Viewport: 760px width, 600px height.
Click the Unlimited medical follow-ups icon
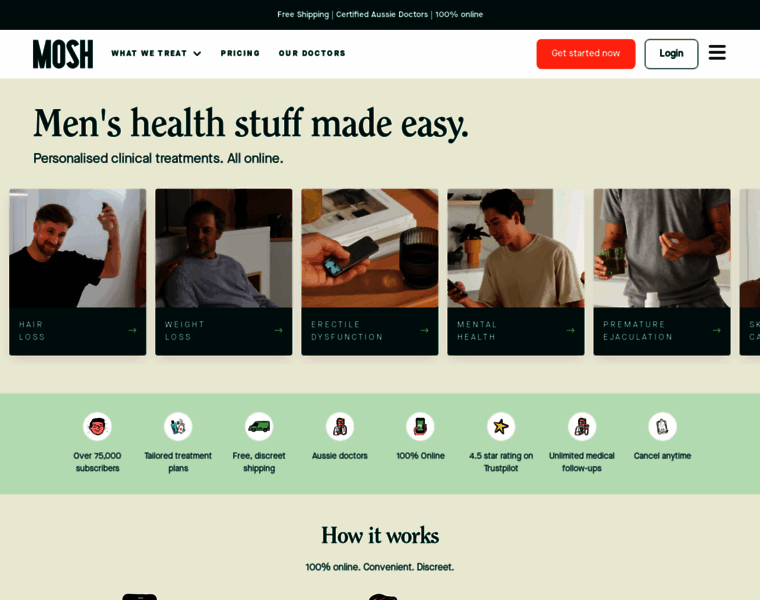[x=582, y=426]
